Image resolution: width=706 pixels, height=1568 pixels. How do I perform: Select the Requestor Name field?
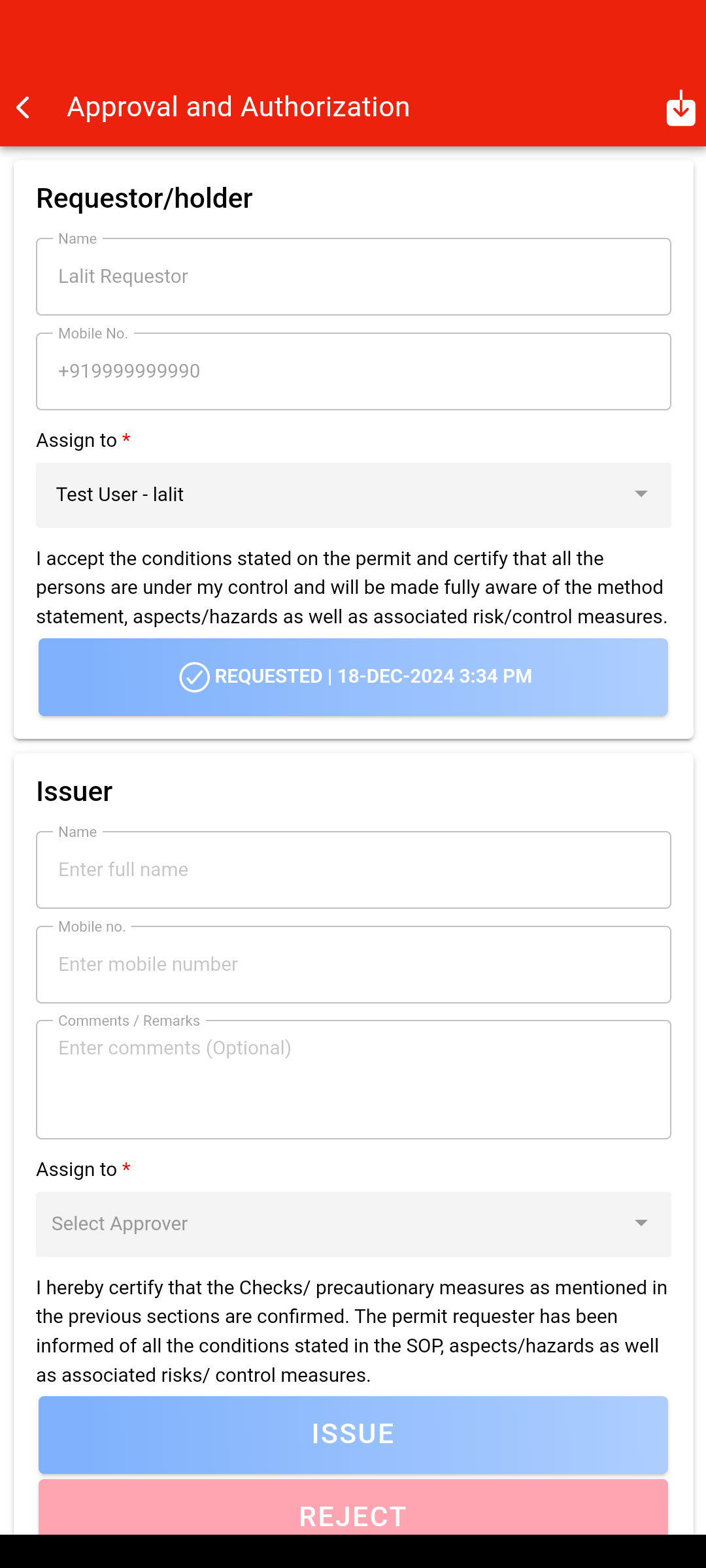353,277
